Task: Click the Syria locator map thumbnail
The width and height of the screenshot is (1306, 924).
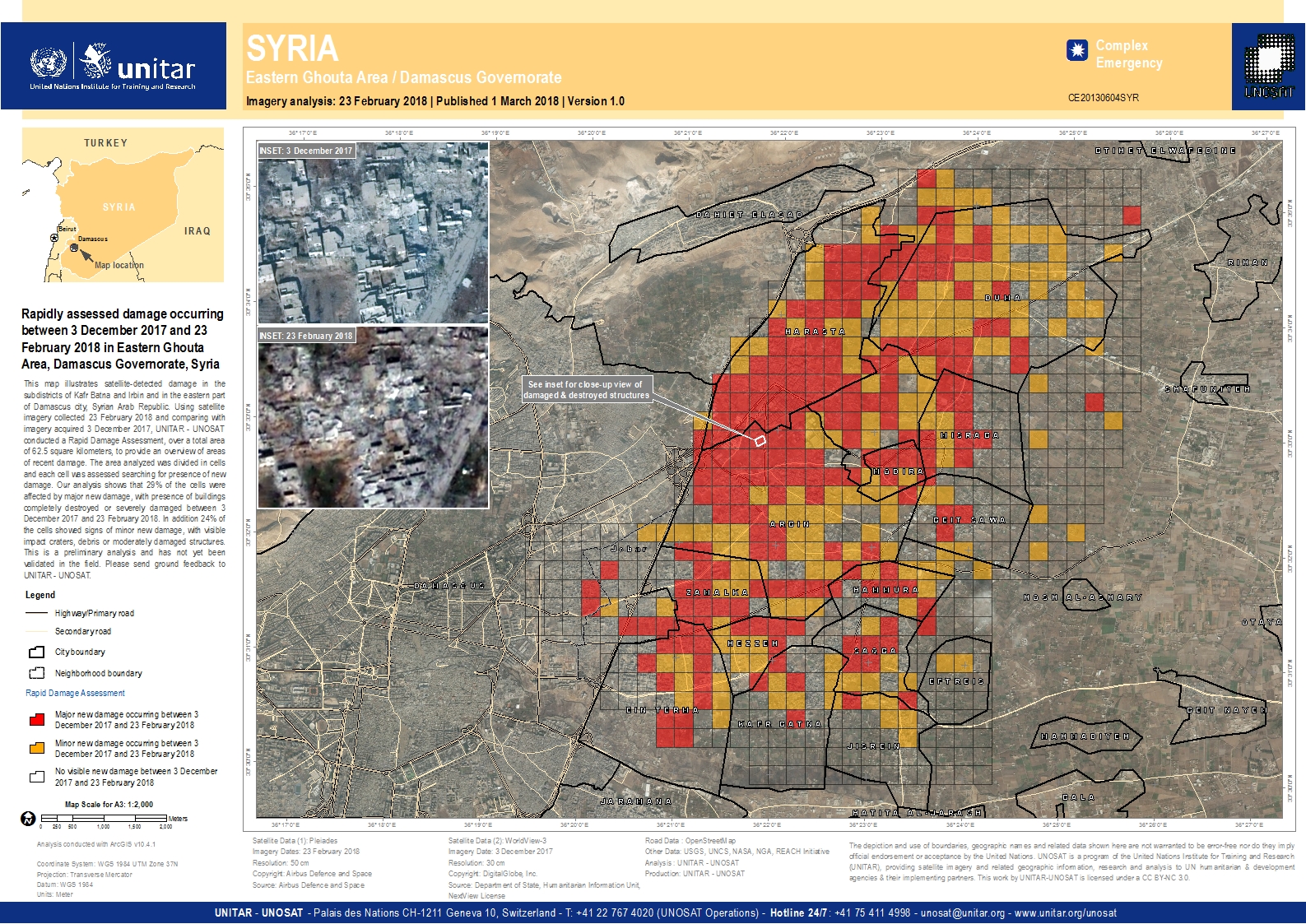Action: tap(123, 205)
